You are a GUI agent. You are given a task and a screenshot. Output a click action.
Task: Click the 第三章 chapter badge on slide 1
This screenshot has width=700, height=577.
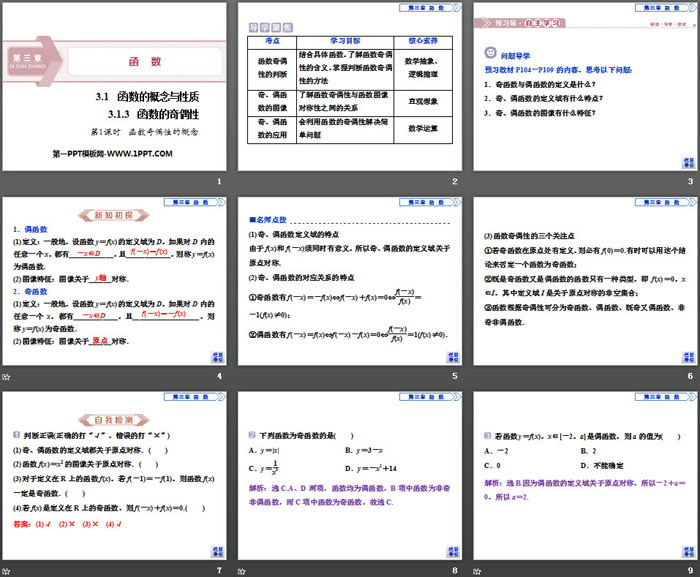(27, 60)
